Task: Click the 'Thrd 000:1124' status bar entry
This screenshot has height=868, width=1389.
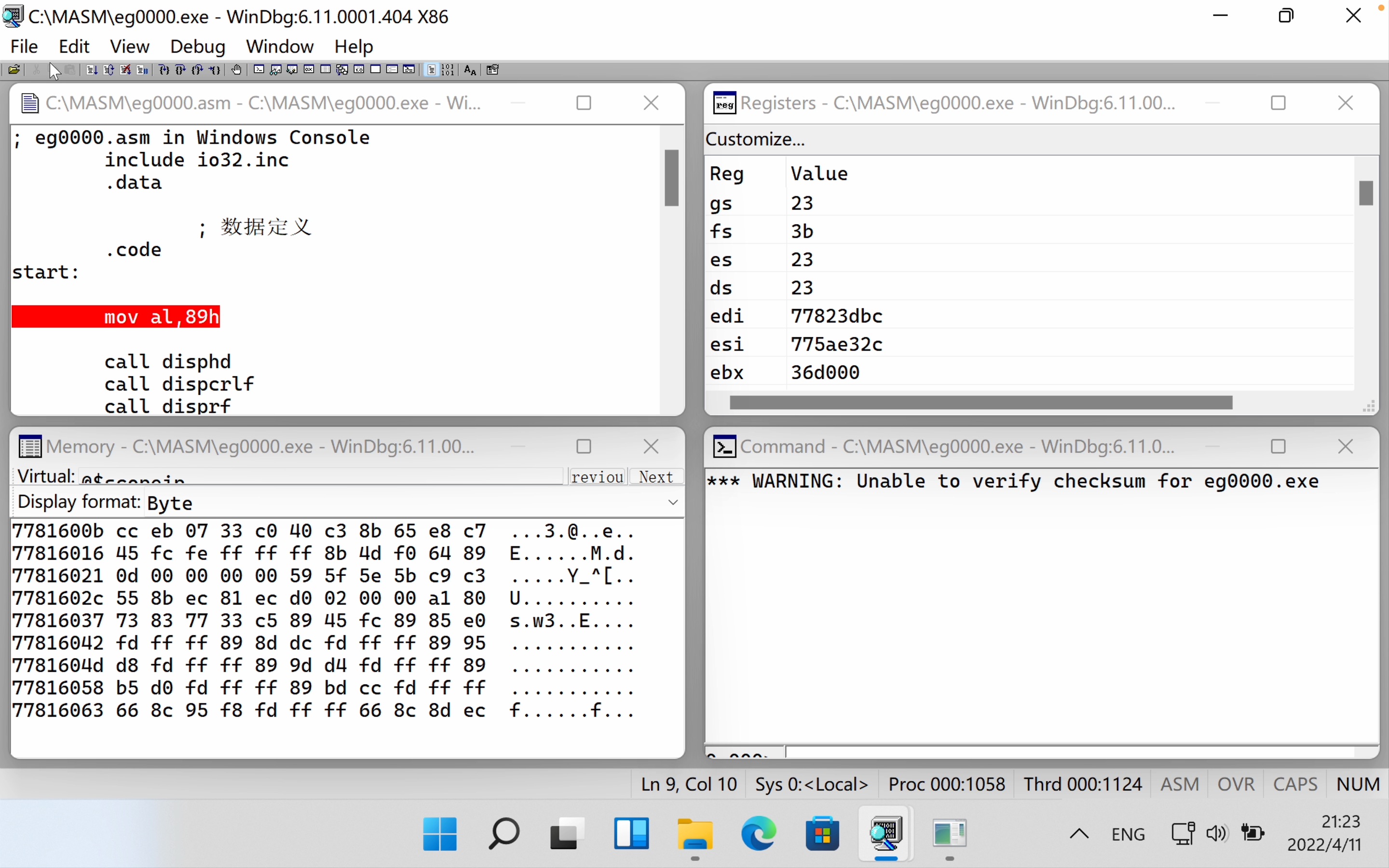Action: click(x=1082, y=784)
